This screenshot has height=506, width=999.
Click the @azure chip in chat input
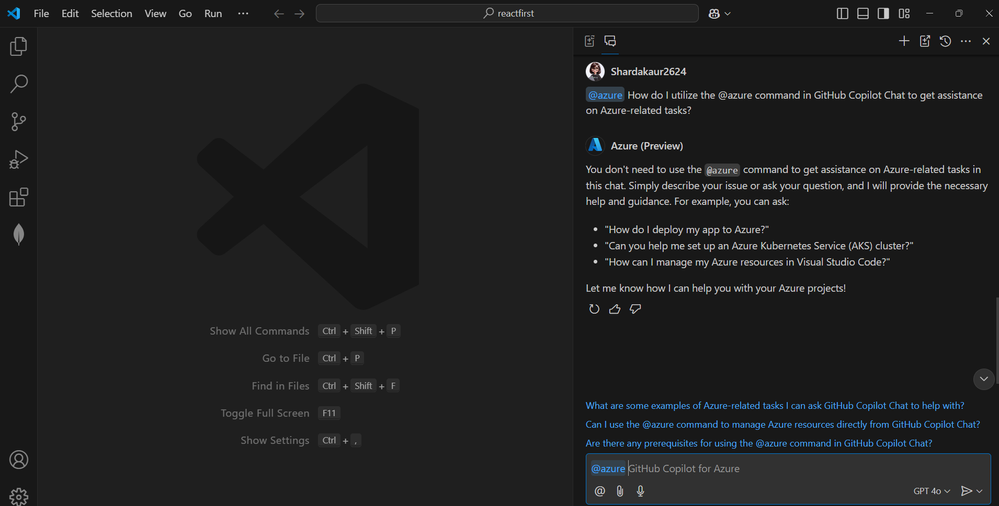tap(608, 468)
